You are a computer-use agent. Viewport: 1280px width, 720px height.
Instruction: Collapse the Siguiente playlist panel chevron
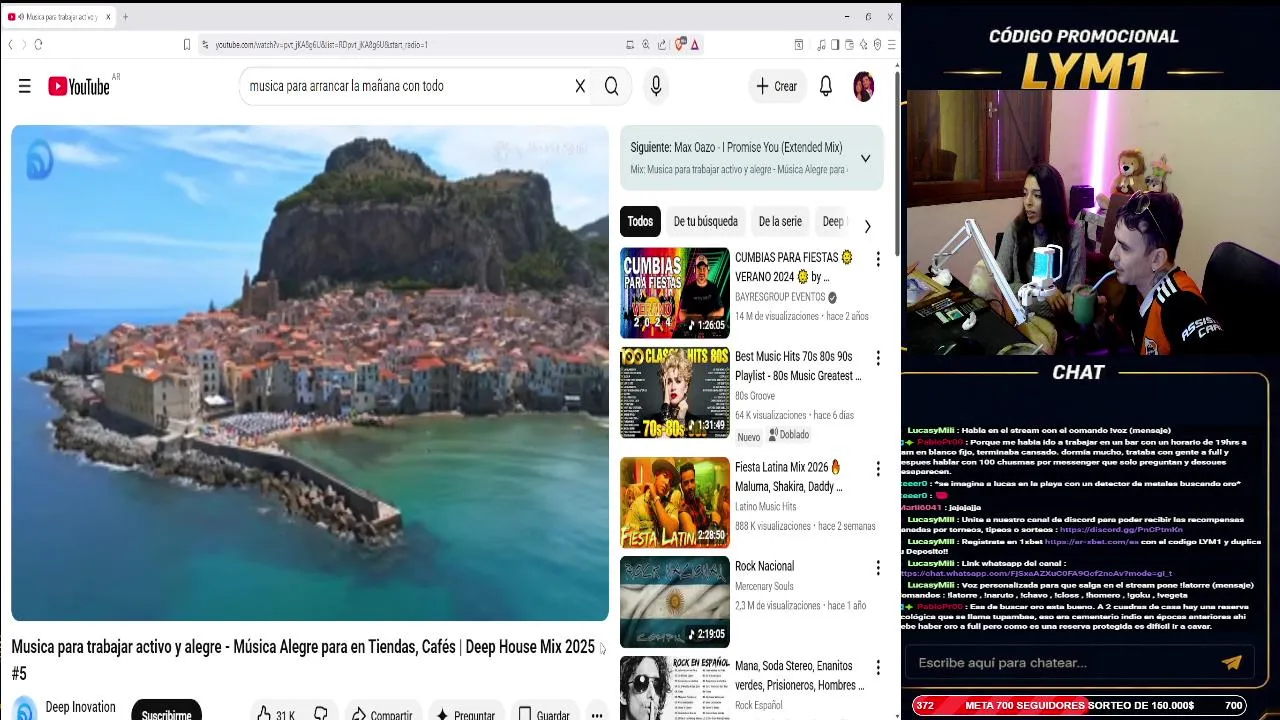click(865, 158)
